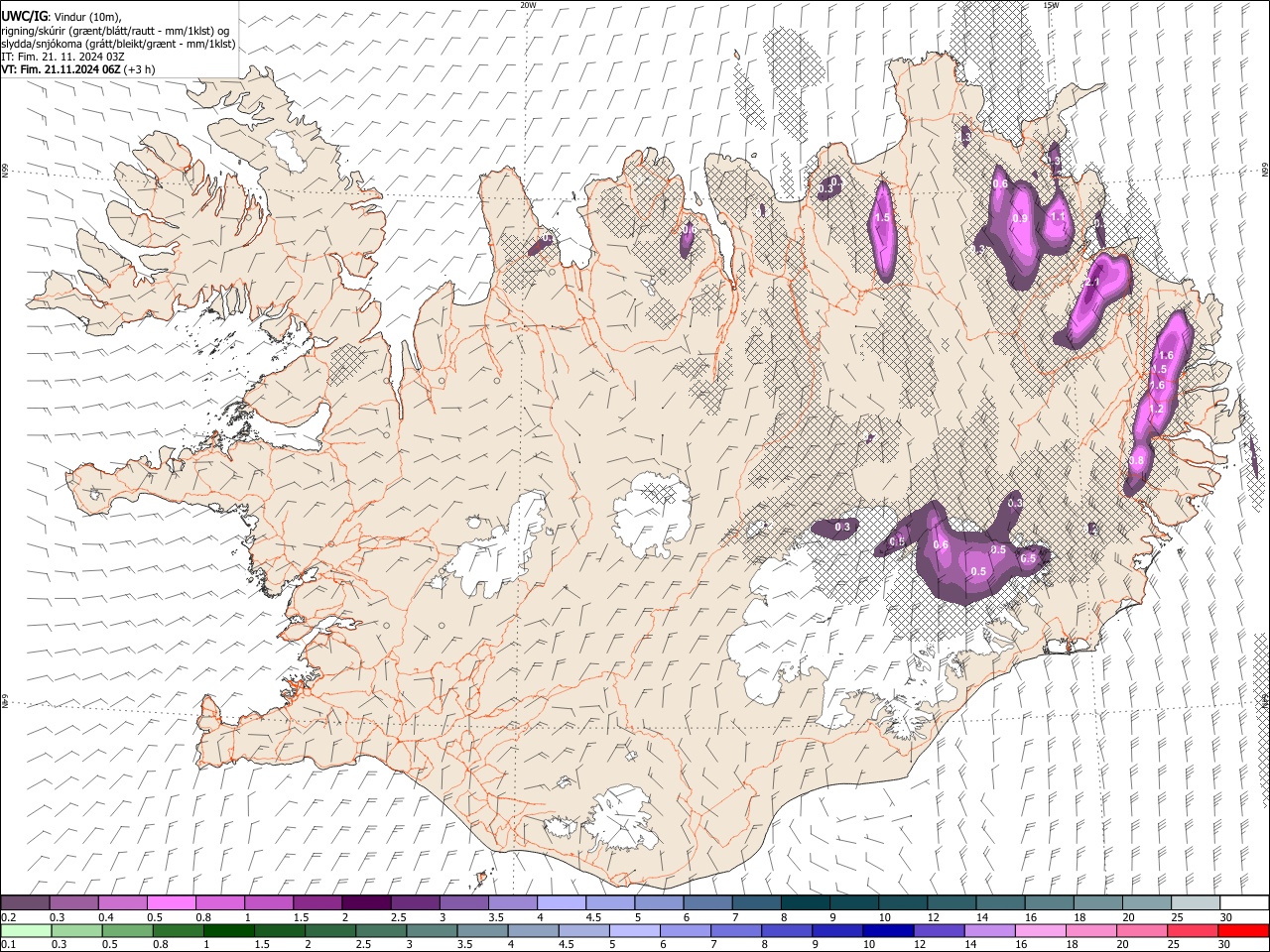
Task: Select the dark teal swatch between 8 and 9 in top legend row
Action: 806,903
